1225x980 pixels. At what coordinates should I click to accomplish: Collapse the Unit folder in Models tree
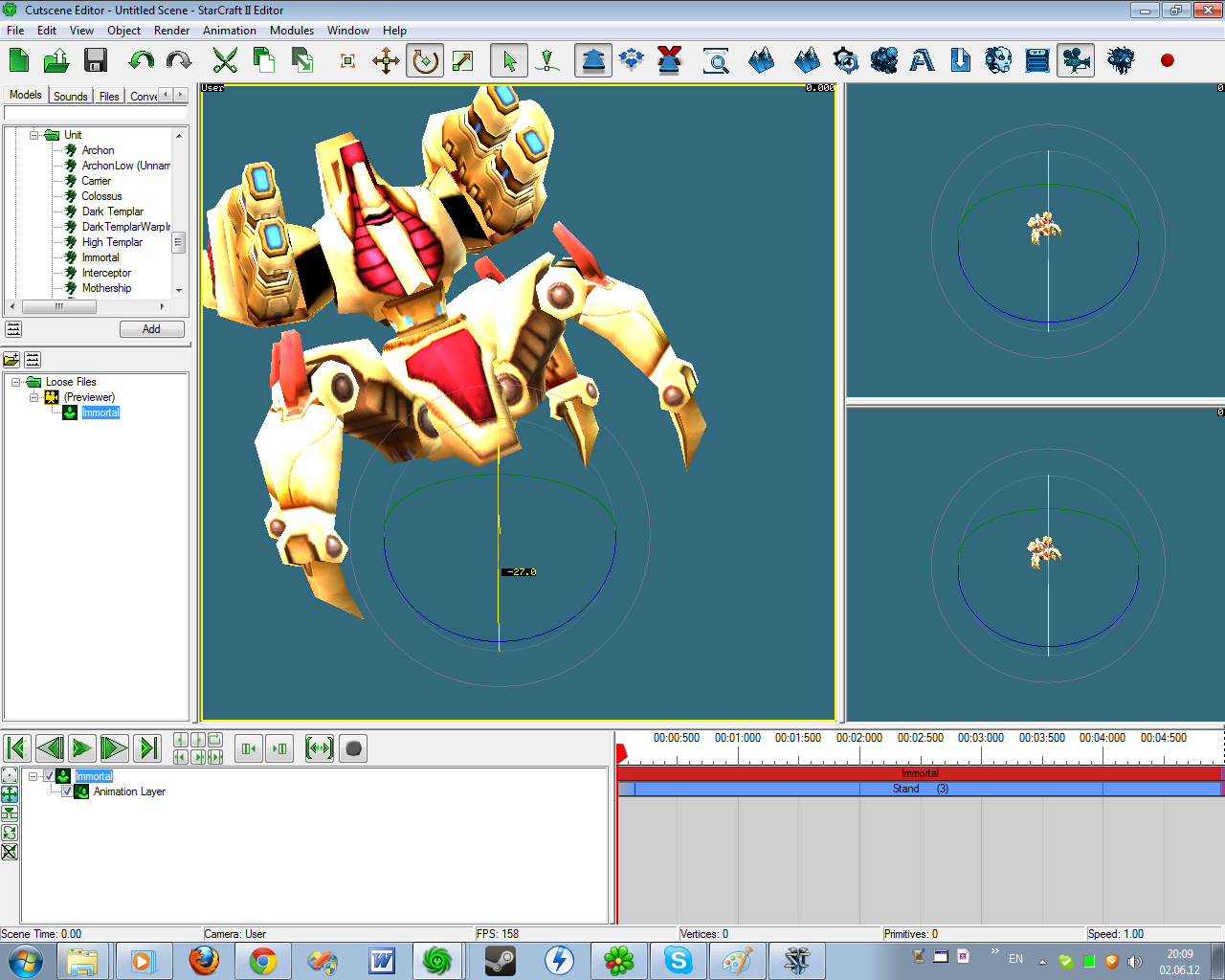click(34, 135)
